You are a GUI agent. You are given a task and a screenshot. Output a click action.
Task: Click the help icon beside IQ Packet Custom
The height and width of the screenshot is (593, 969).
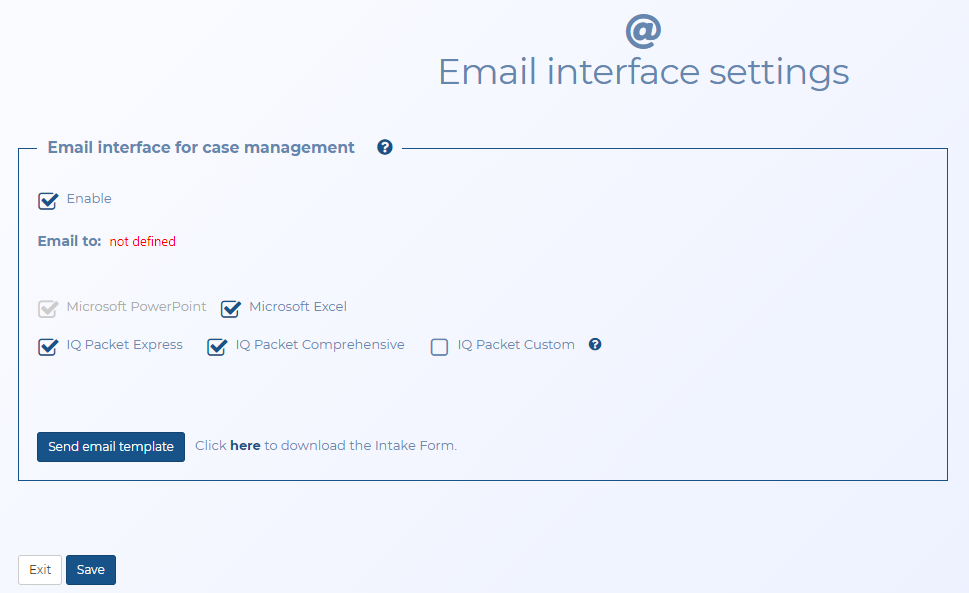(x=595, y=345)
